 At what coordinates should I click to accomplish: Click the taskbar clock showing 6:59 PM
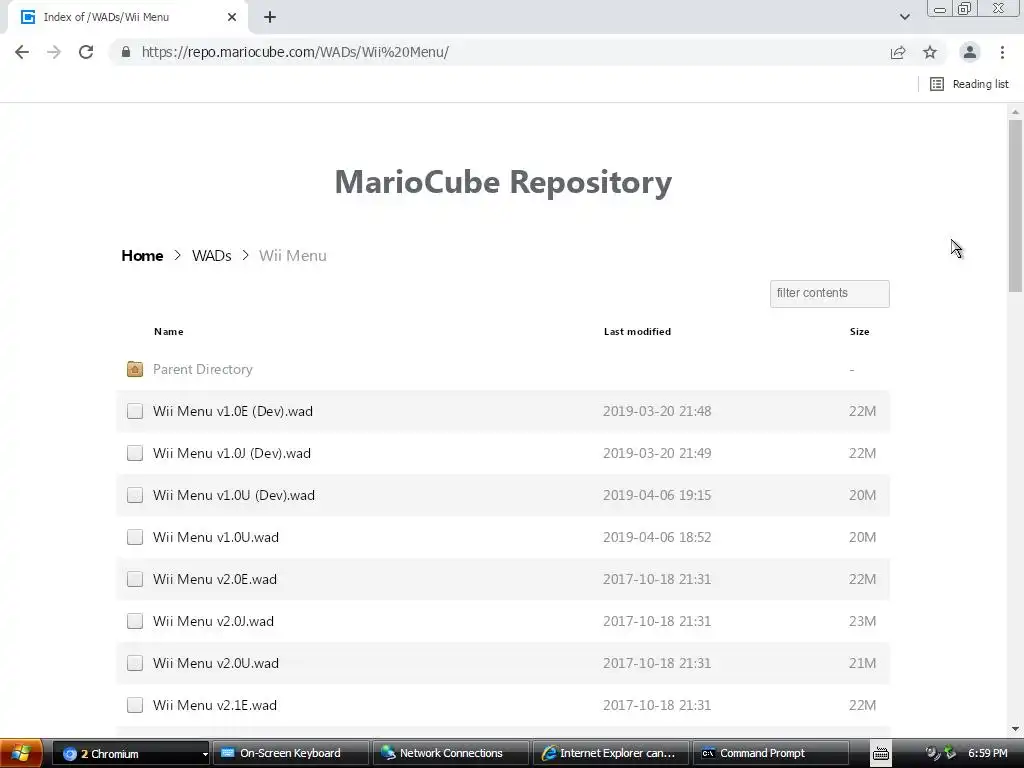pyautogui.click(x=987, y=754)
